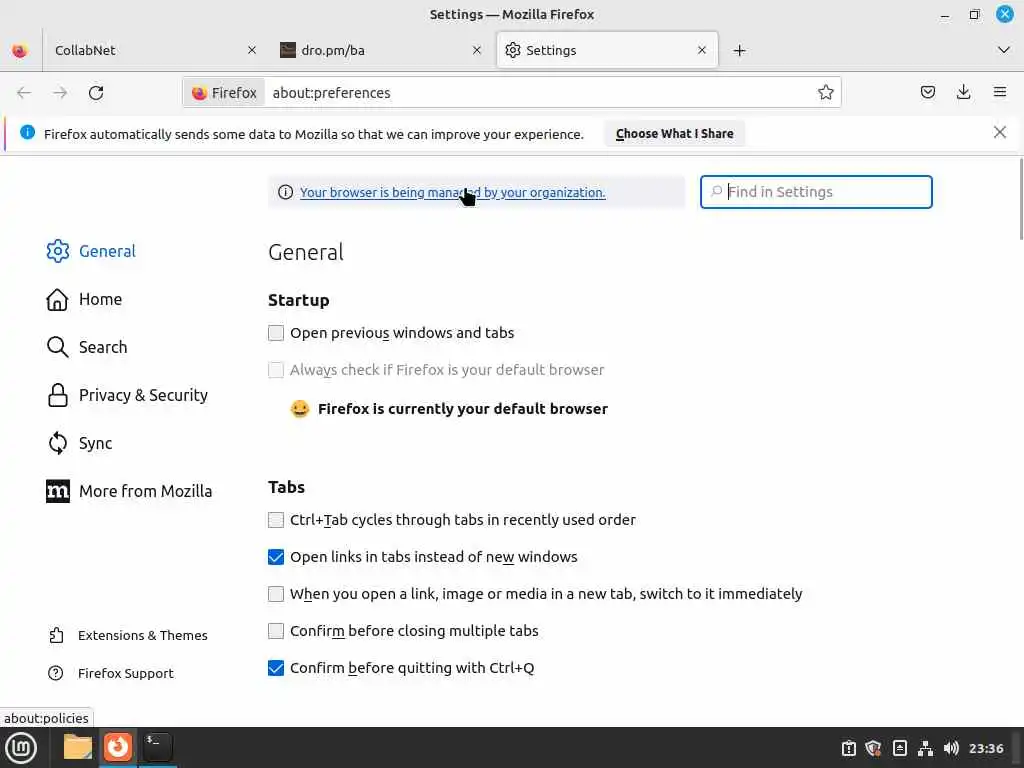Image resolution: width=1024 pixels, height=768 pixels.
Task: Dismiss the data sharing notification bar
Action: pos(999,133)
